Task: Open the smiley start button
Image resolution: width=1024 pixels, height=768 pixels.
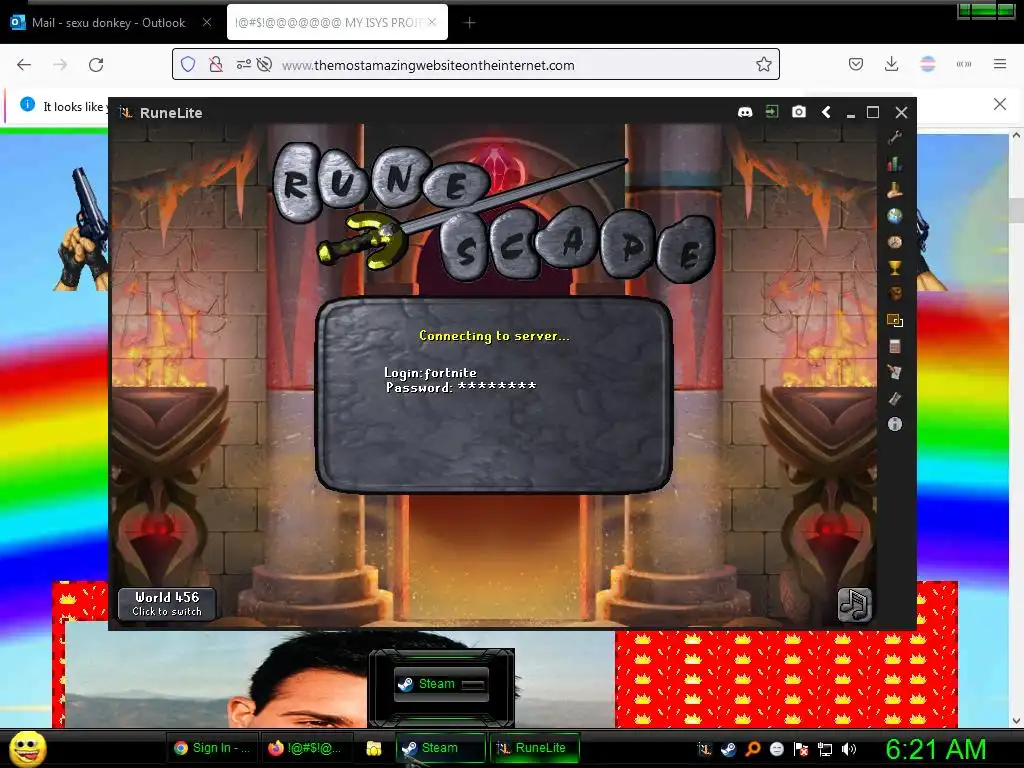Action: [27, 748]
